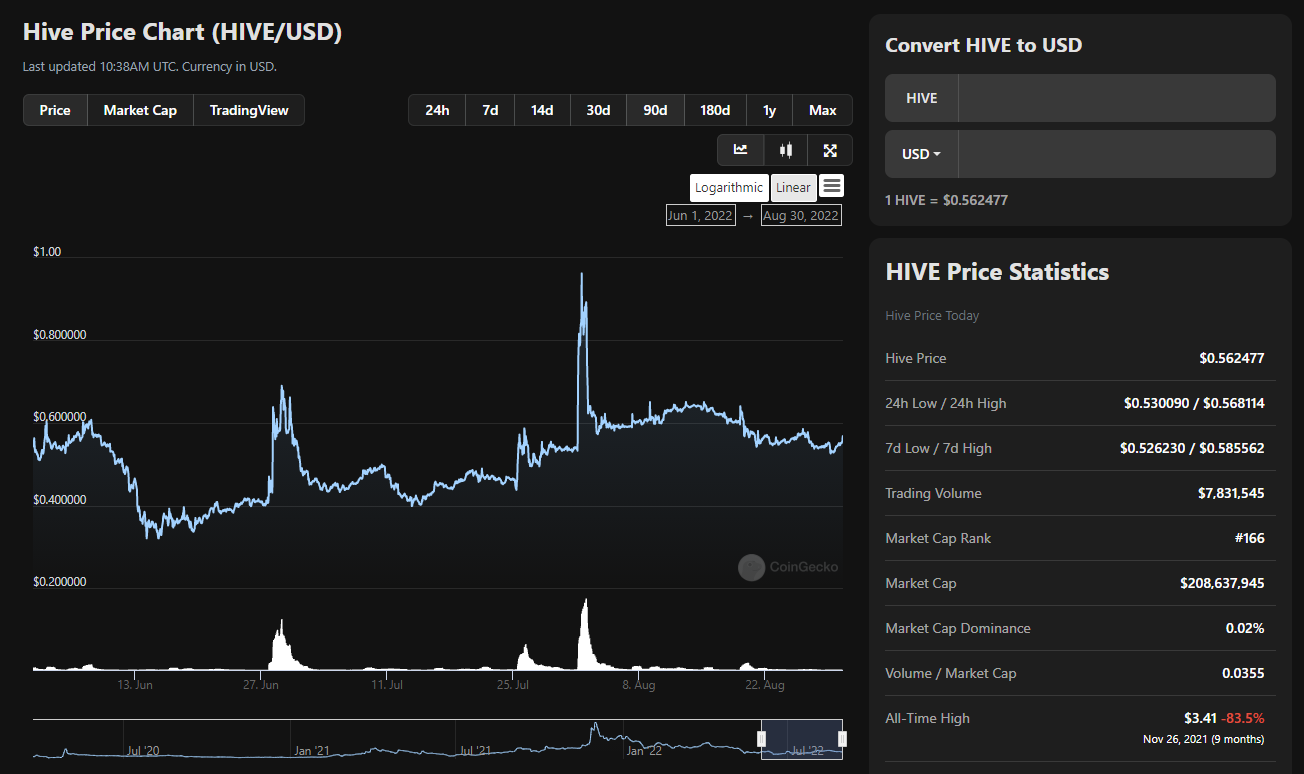Toggle Linear scale
1304x774 pixels.
(x=794, y=188)
